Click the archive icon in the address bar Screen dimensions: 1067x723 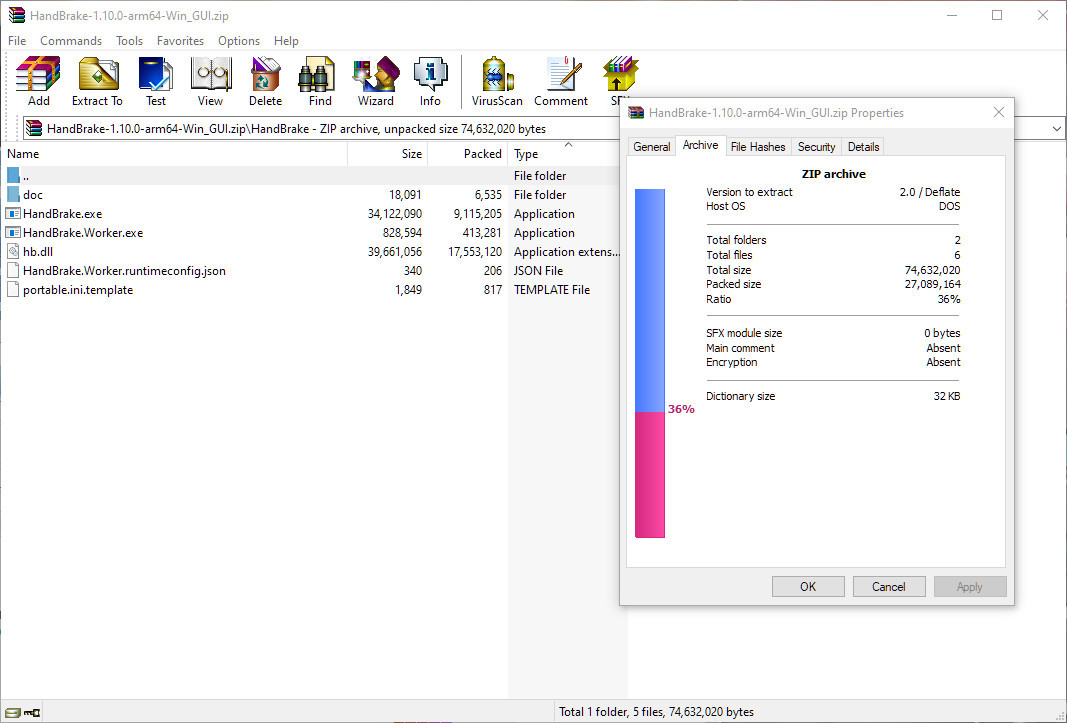34,129
